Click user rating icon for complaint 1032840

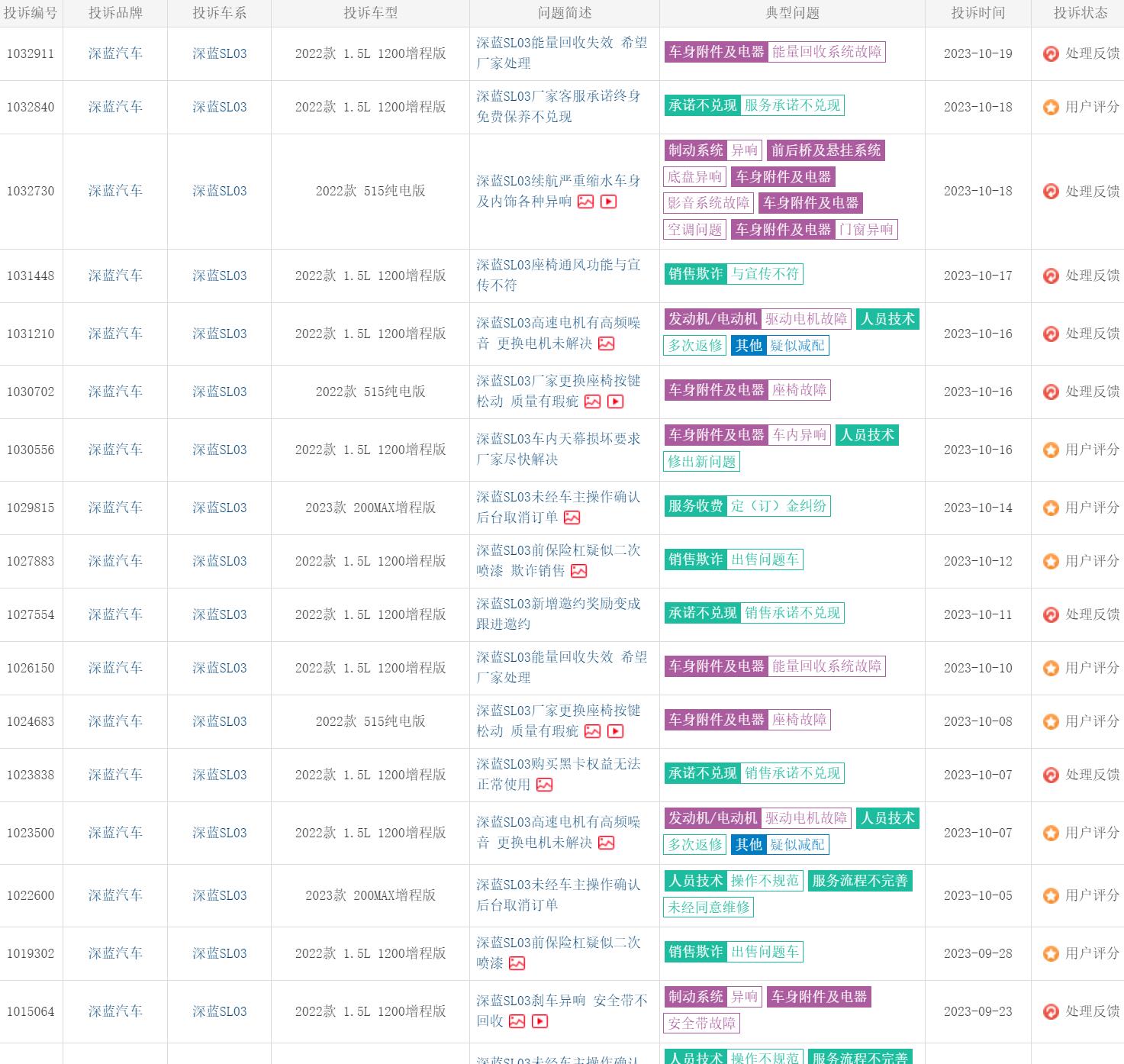1051,107
